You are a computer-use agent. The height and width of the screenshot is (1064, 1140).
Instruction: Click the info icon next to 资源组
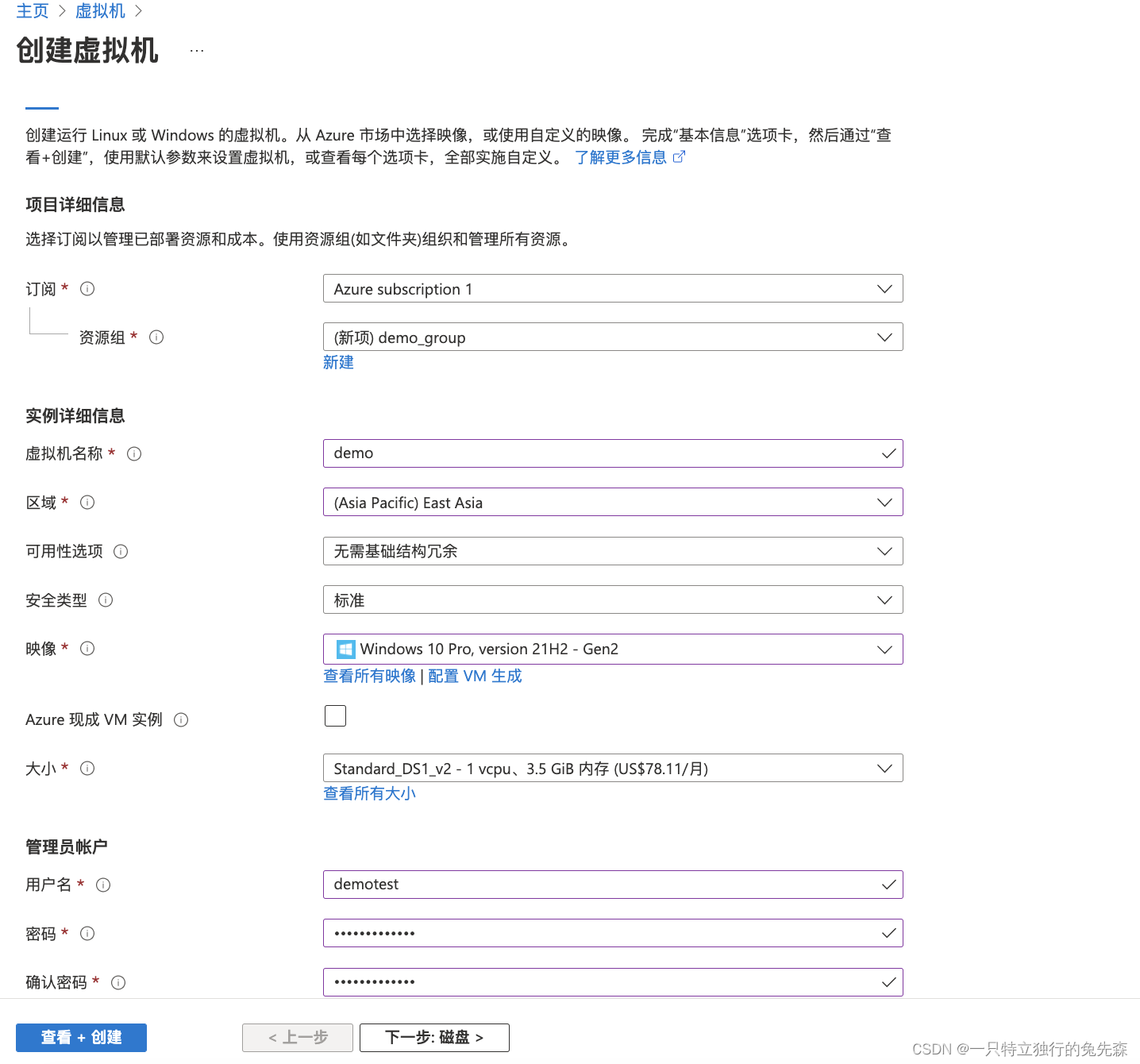[x=156, y=337]
